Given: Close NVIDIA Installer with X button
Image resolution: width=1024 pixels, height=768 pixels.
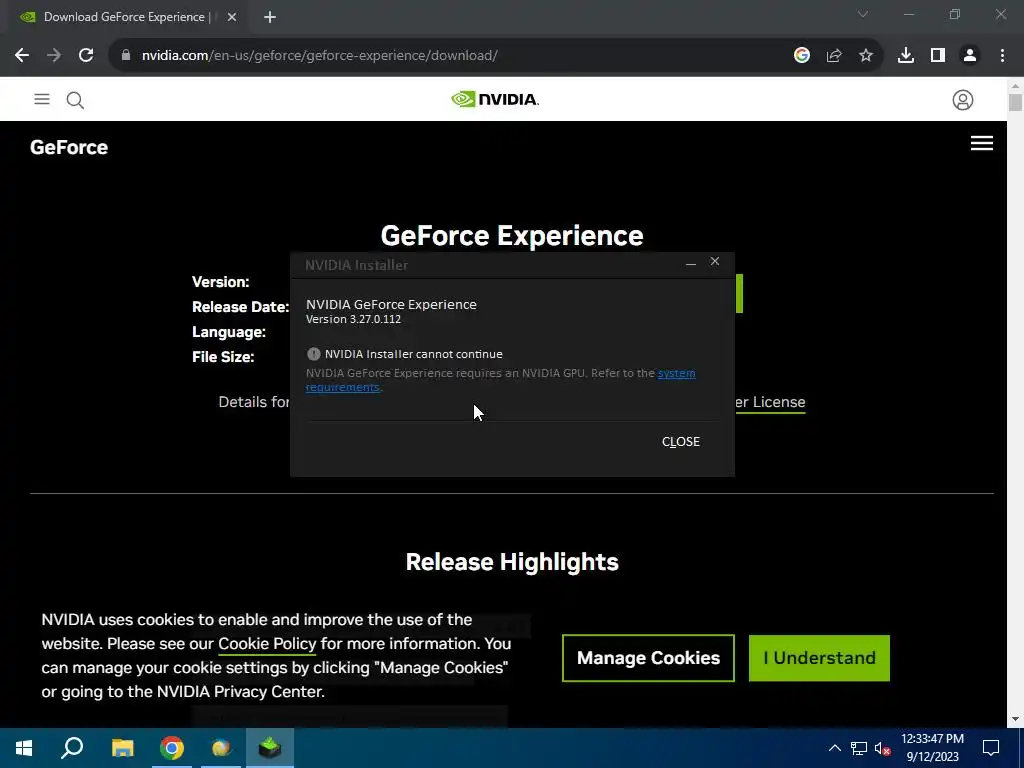Looking at the screenshot, I should click(715, 261).
